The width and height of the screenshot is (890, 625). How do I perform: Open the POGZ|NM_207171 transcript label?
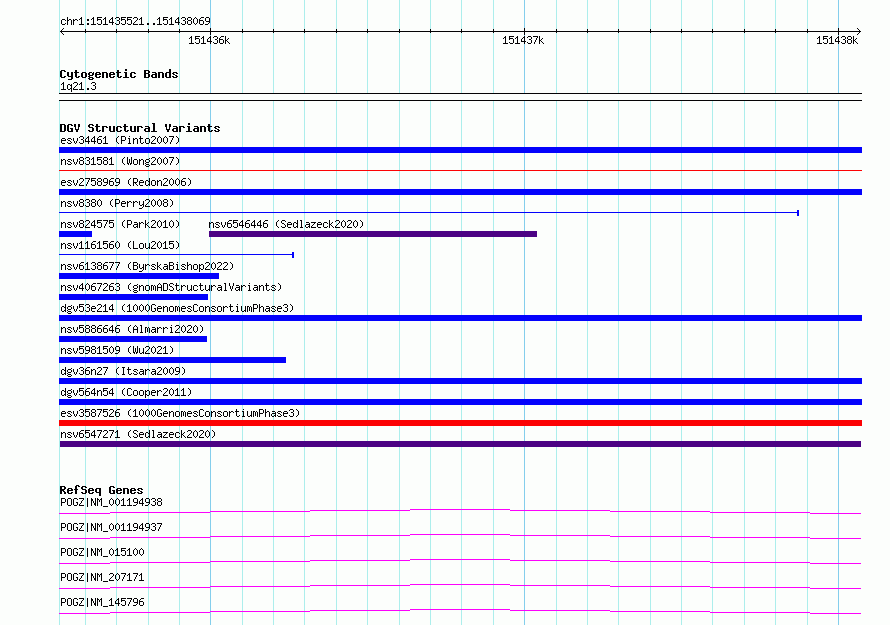pos(102,577)
